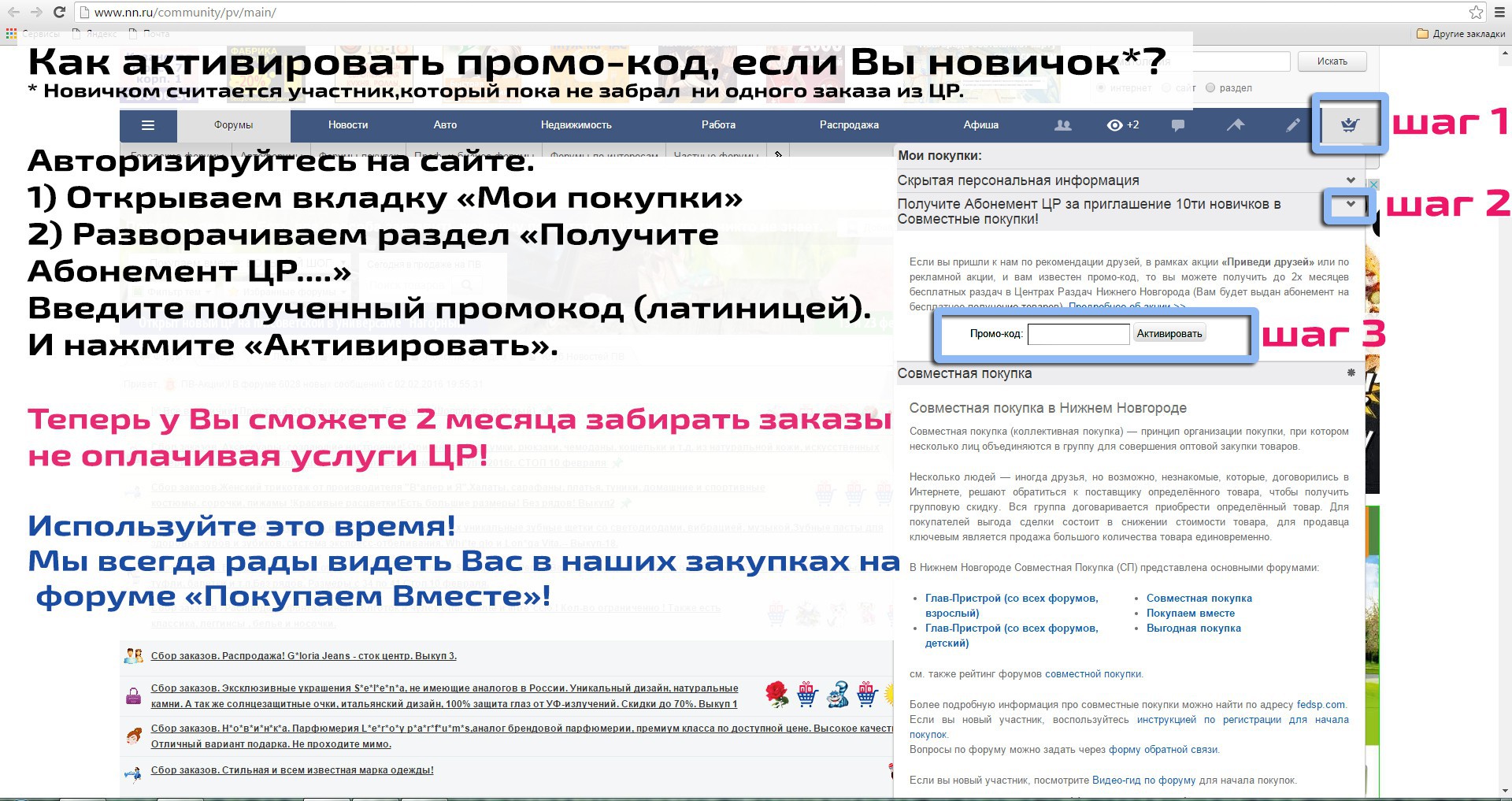Image resolution: width=1512 pixels, height=801 pixels.
Task: Follow the 'совместной покупки' rating link
Action: pyautogui.click(x=1093, y=674)
